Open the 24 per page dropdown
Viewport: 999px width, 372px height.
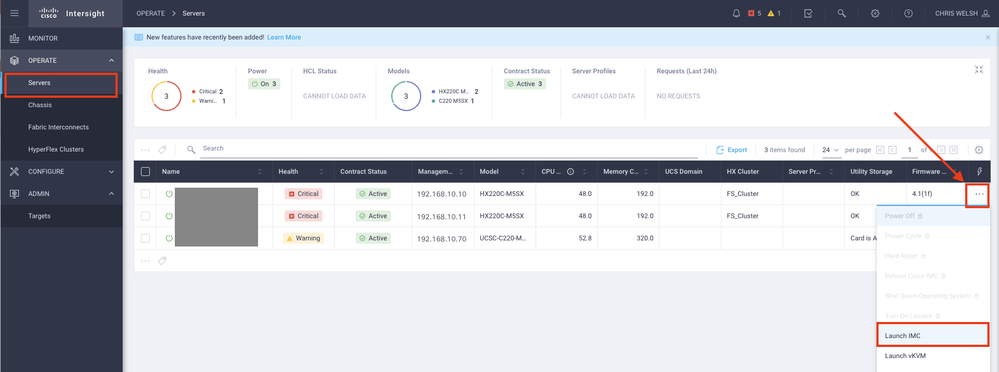(x=831, y=150)
